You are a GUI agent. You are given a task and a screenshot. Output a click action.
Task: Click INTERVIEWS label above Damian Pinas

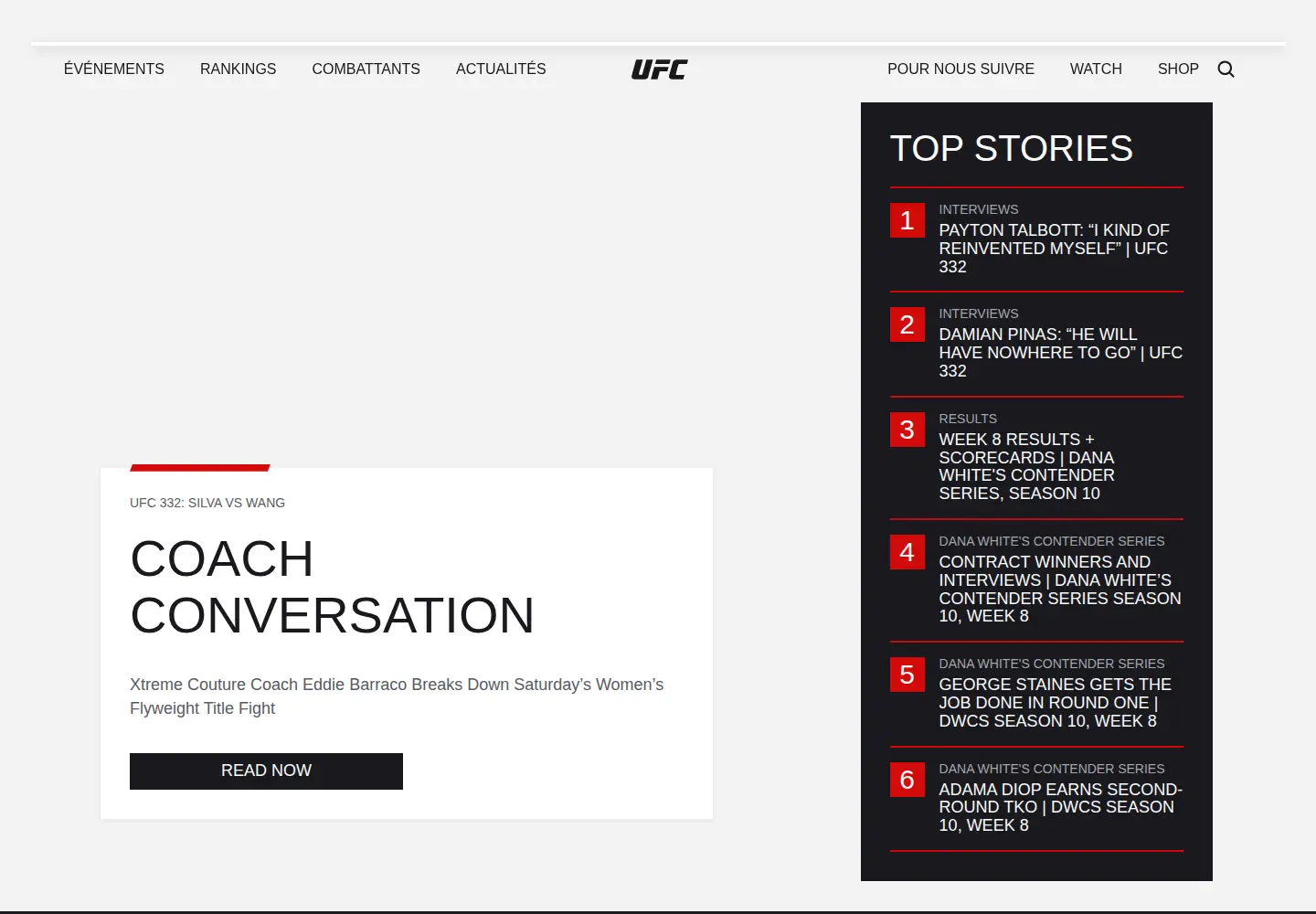click(x=978, y=314)
